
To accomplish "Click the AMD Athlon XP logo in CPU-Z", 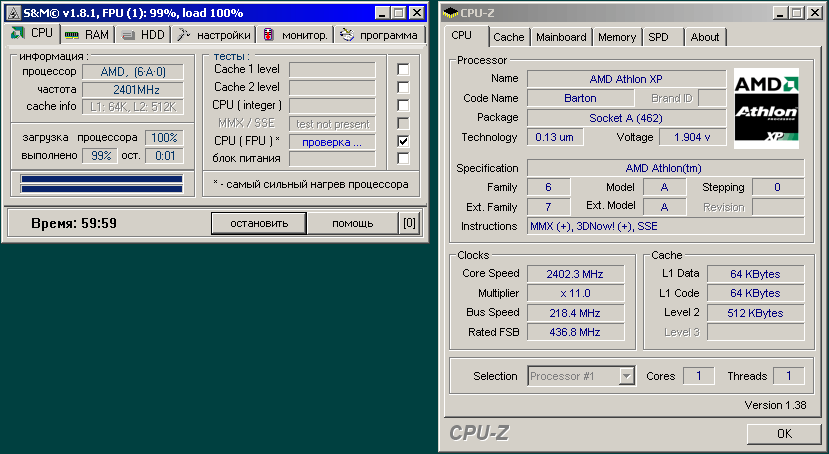I will (766, 108).
